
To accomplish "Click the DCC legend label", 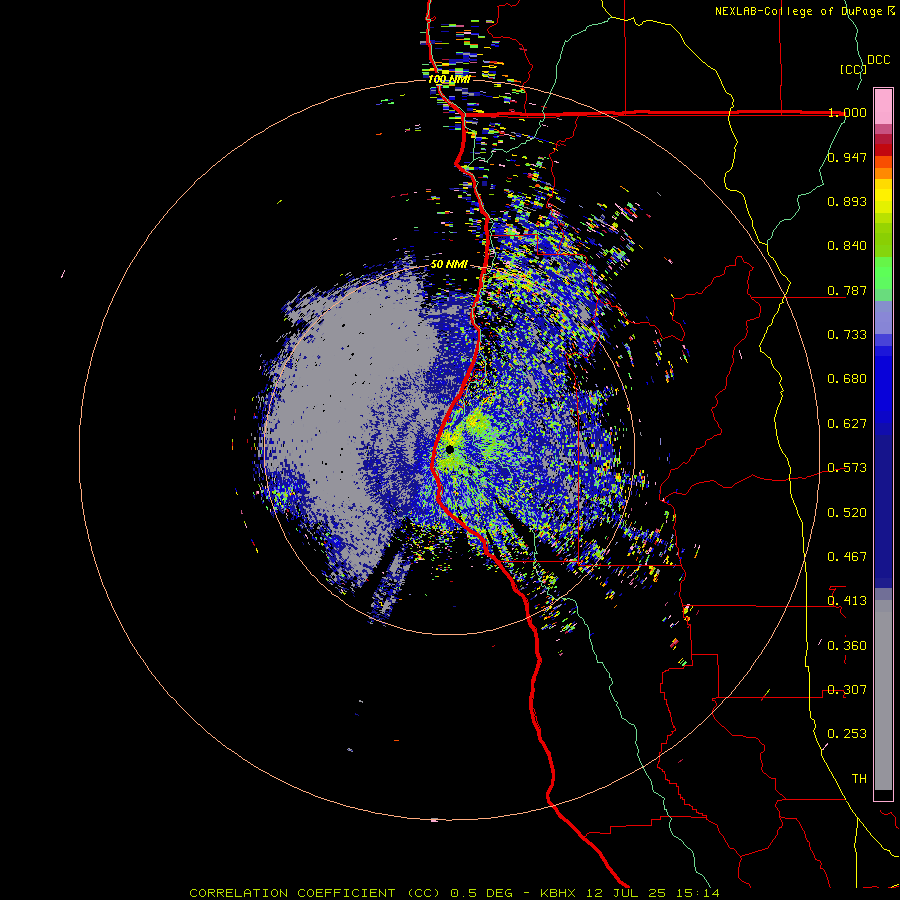I will pos(878,60).
